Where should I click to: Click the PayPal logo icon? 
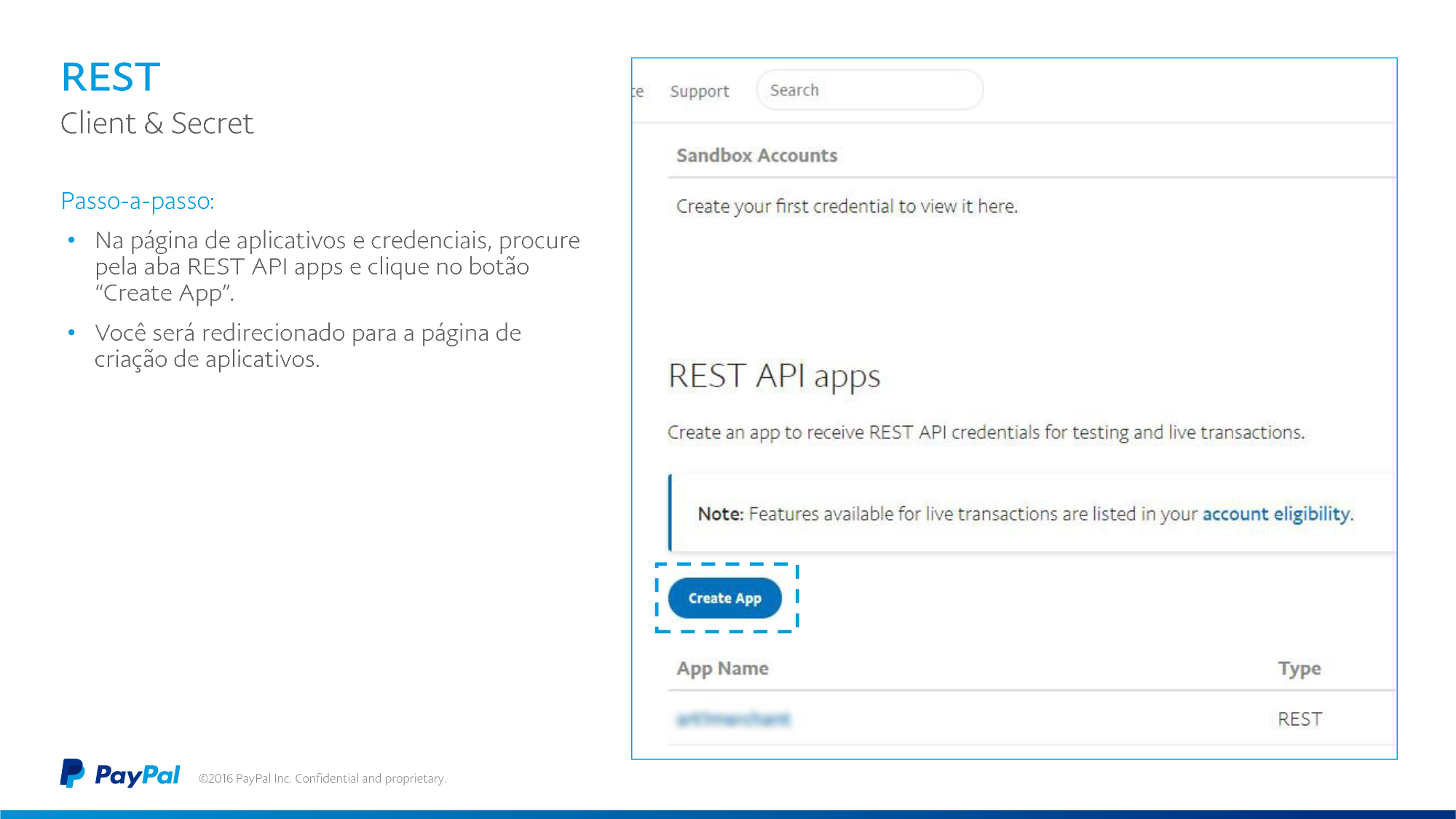pyautogui.click(x=72, y=773)
